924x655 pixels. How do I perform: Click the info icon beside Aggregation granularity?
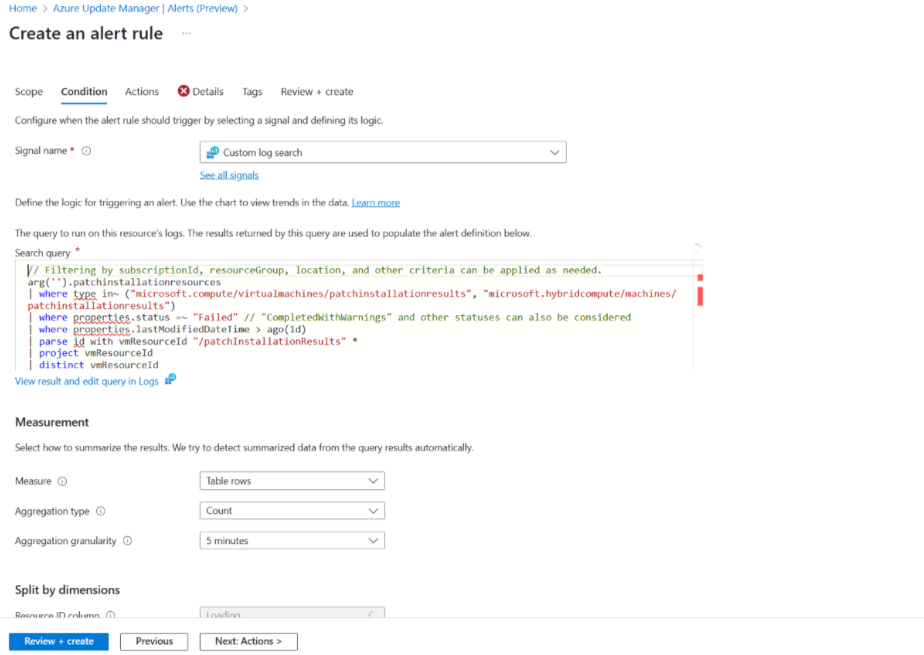pyautogui.click(x=126, y=541)
